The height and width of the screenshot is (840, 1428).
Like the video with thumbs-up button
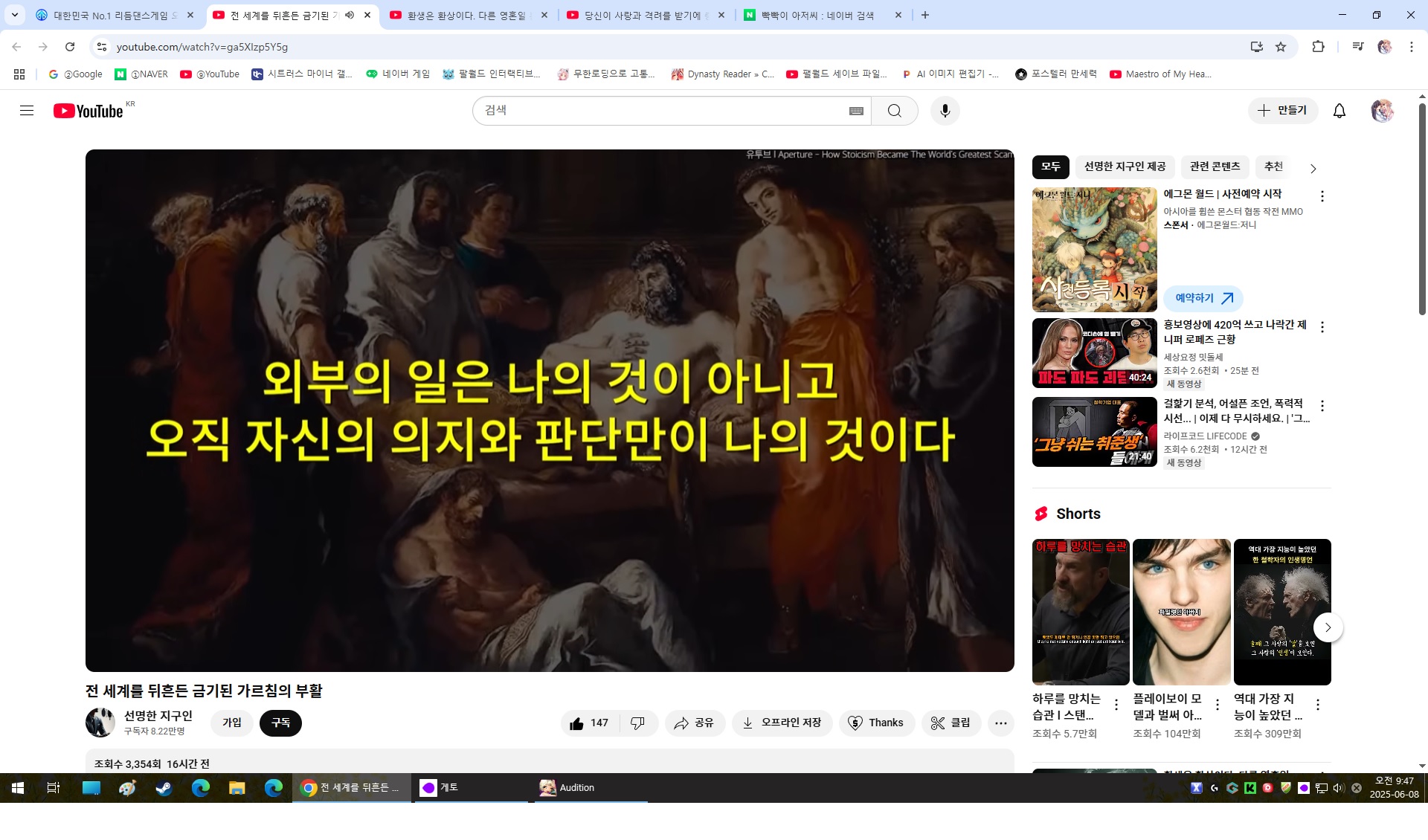[589, 723]
